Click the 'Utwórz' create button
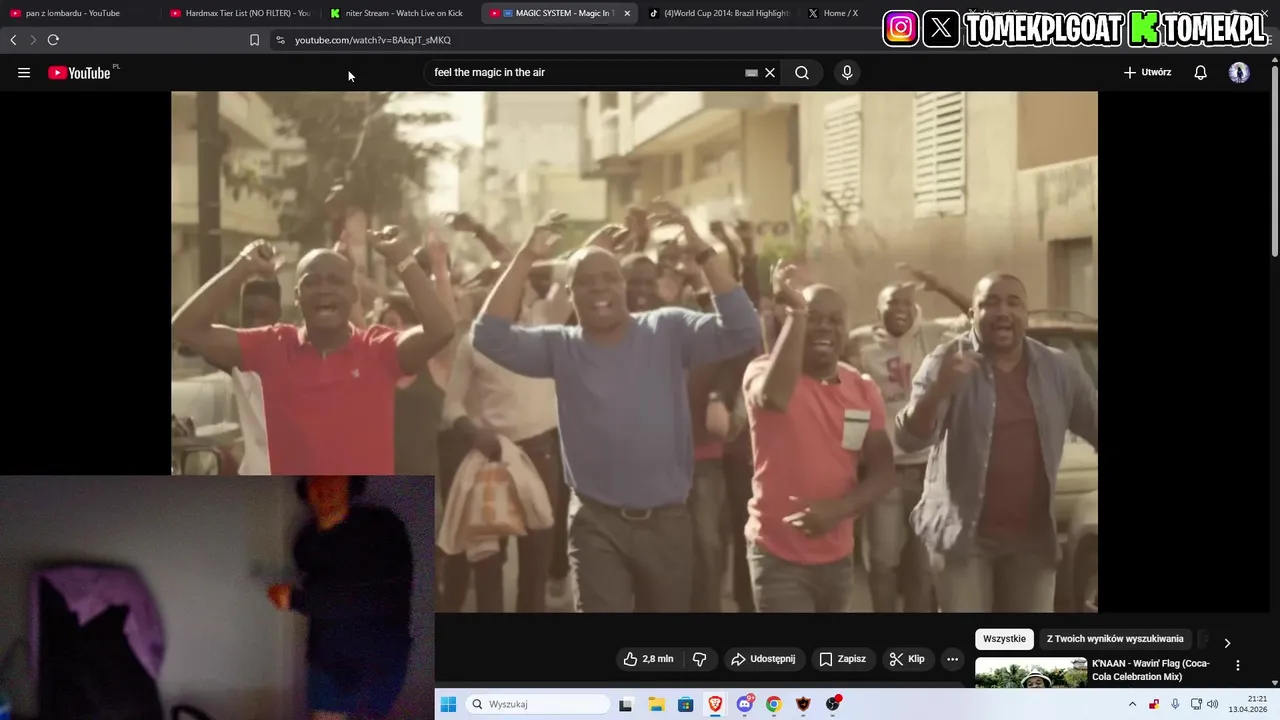 coord(1147,73)
